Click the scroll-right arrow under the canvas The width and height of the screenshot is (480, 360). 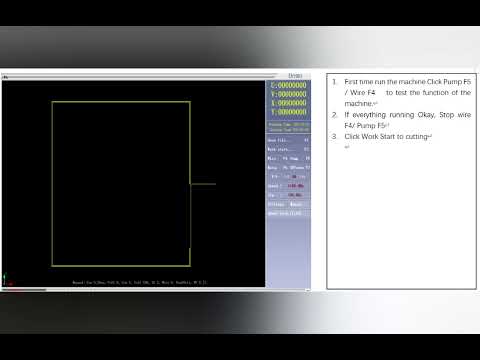tap(307, 290)
